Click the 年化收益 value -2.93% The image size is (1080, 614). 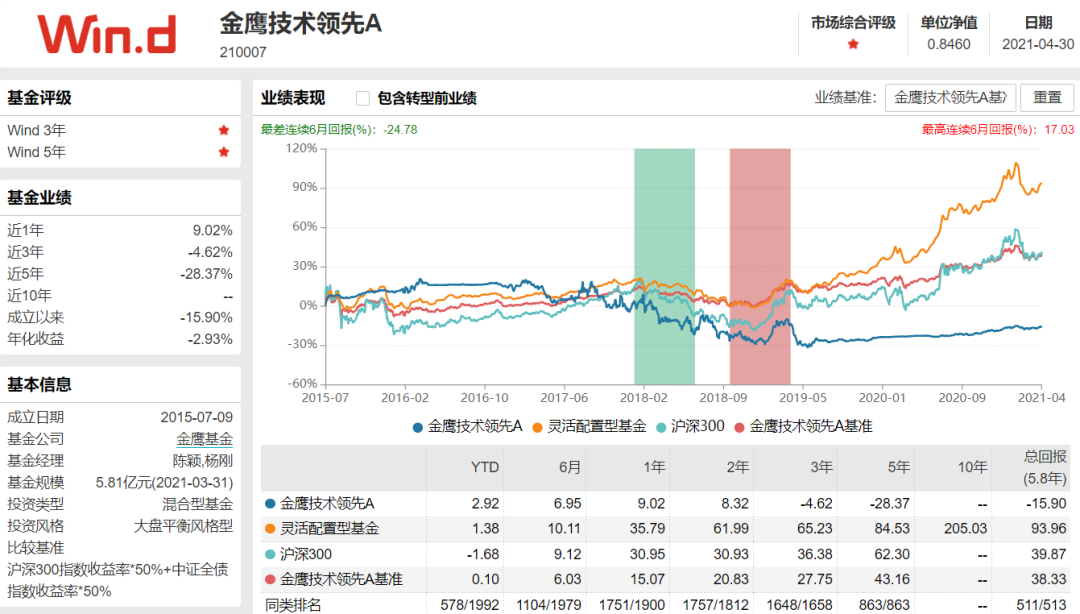tap(210, 339)
